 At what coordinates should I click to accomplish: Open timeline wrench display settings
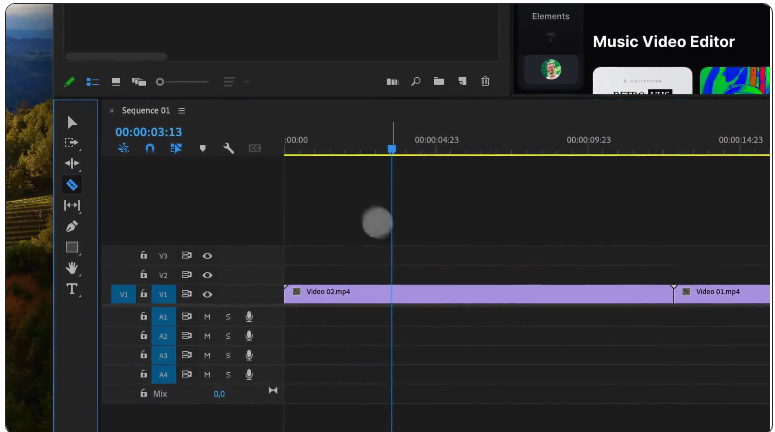[x=228, y=148]
